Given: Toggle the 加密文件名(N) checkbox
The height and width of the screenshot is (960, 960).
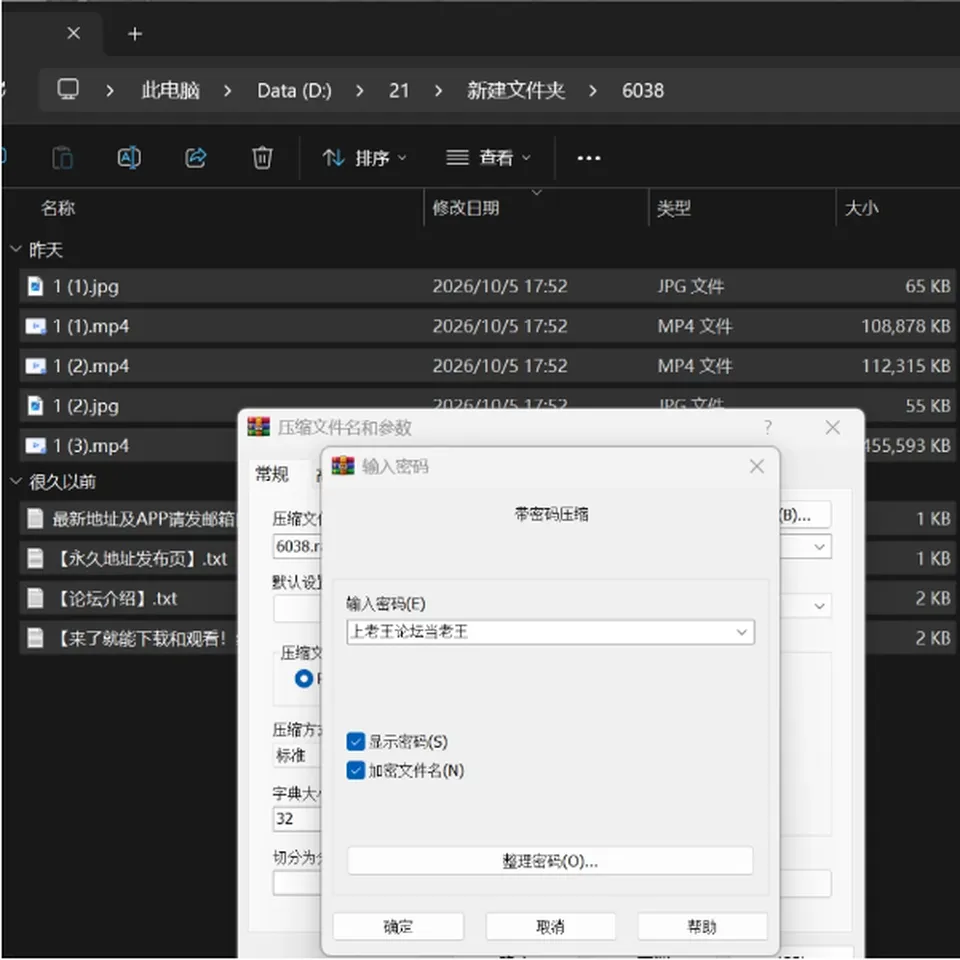Looking at the screenshot, I should (356, 770).
